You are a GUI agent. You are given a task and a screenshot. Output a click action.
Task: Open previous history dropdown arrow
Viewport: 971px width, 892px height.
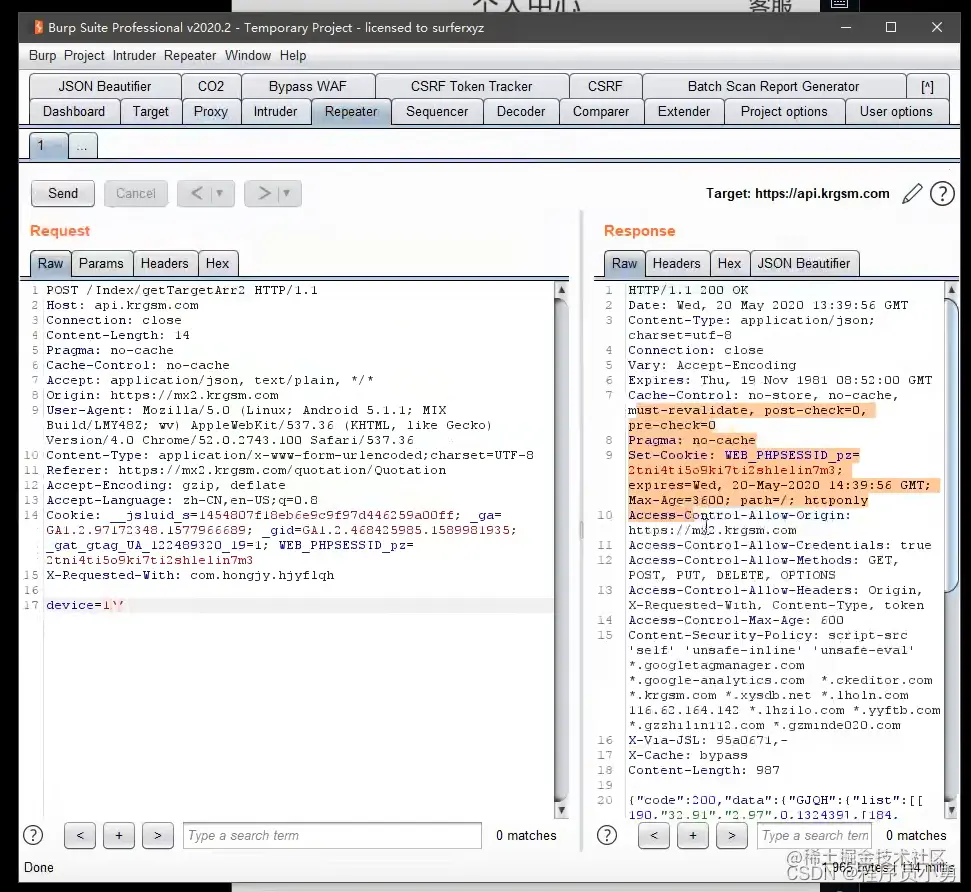pos(219,193)
